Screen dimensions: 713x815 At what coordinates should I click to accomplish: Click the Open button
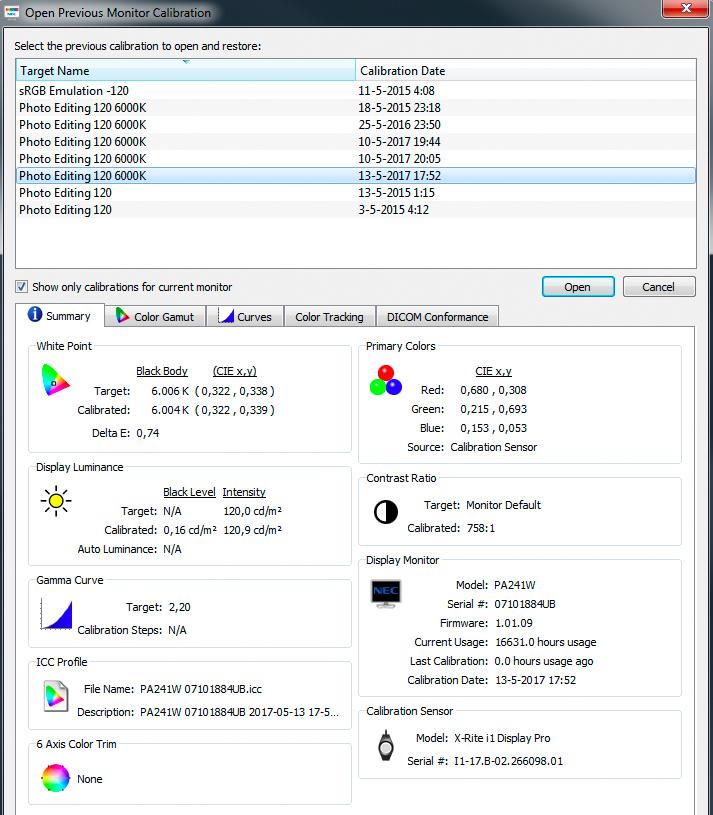(x=578, y=287)
